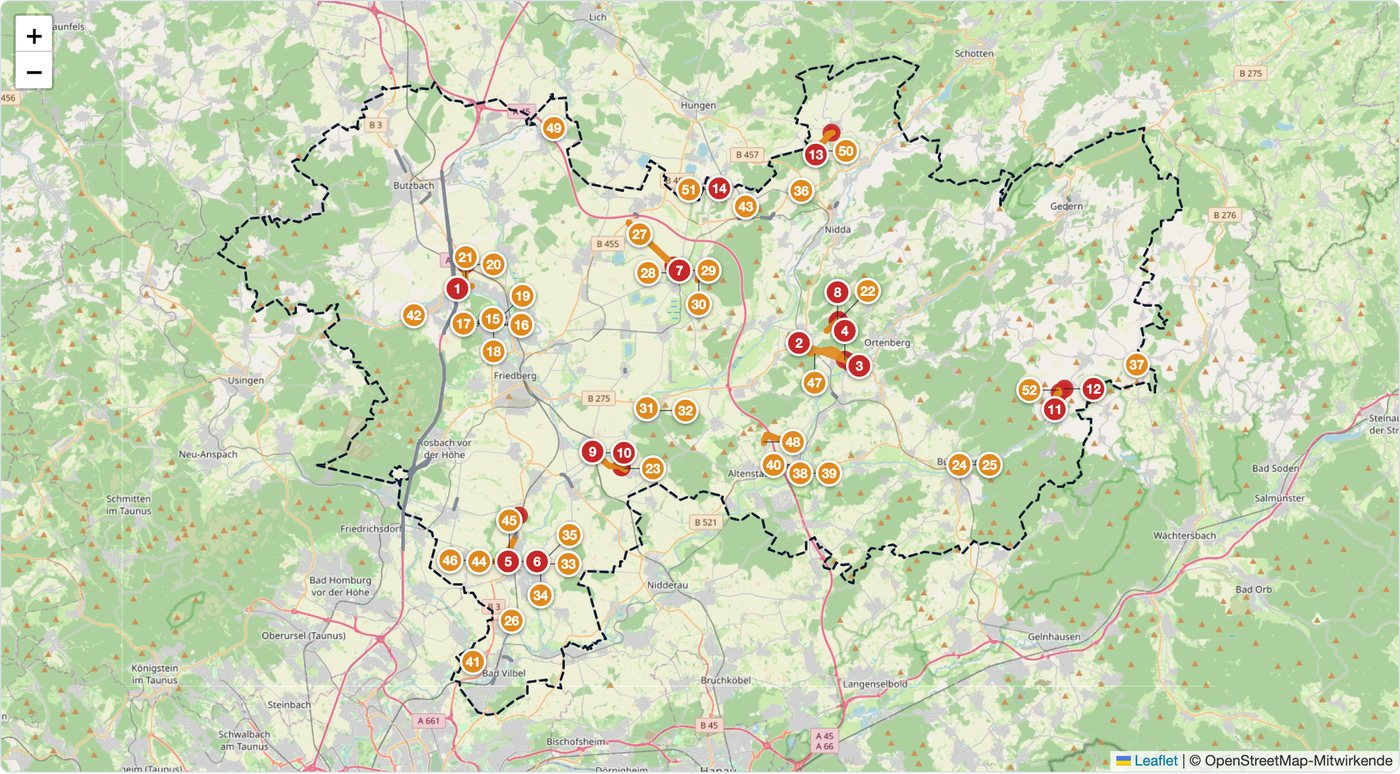Select red marker number 7

tap(679, 270)
